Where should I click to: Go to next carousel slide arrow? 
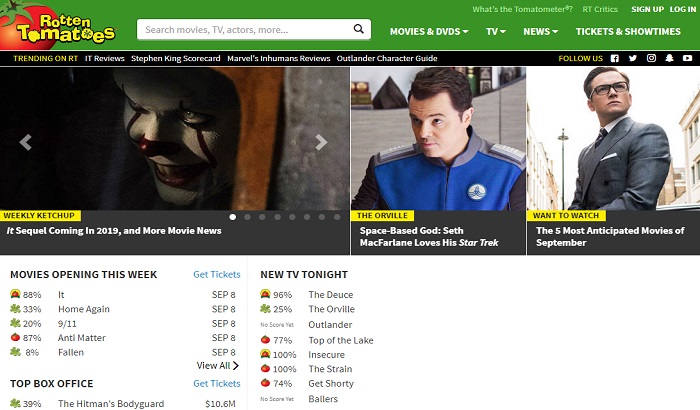coord(321,142)
